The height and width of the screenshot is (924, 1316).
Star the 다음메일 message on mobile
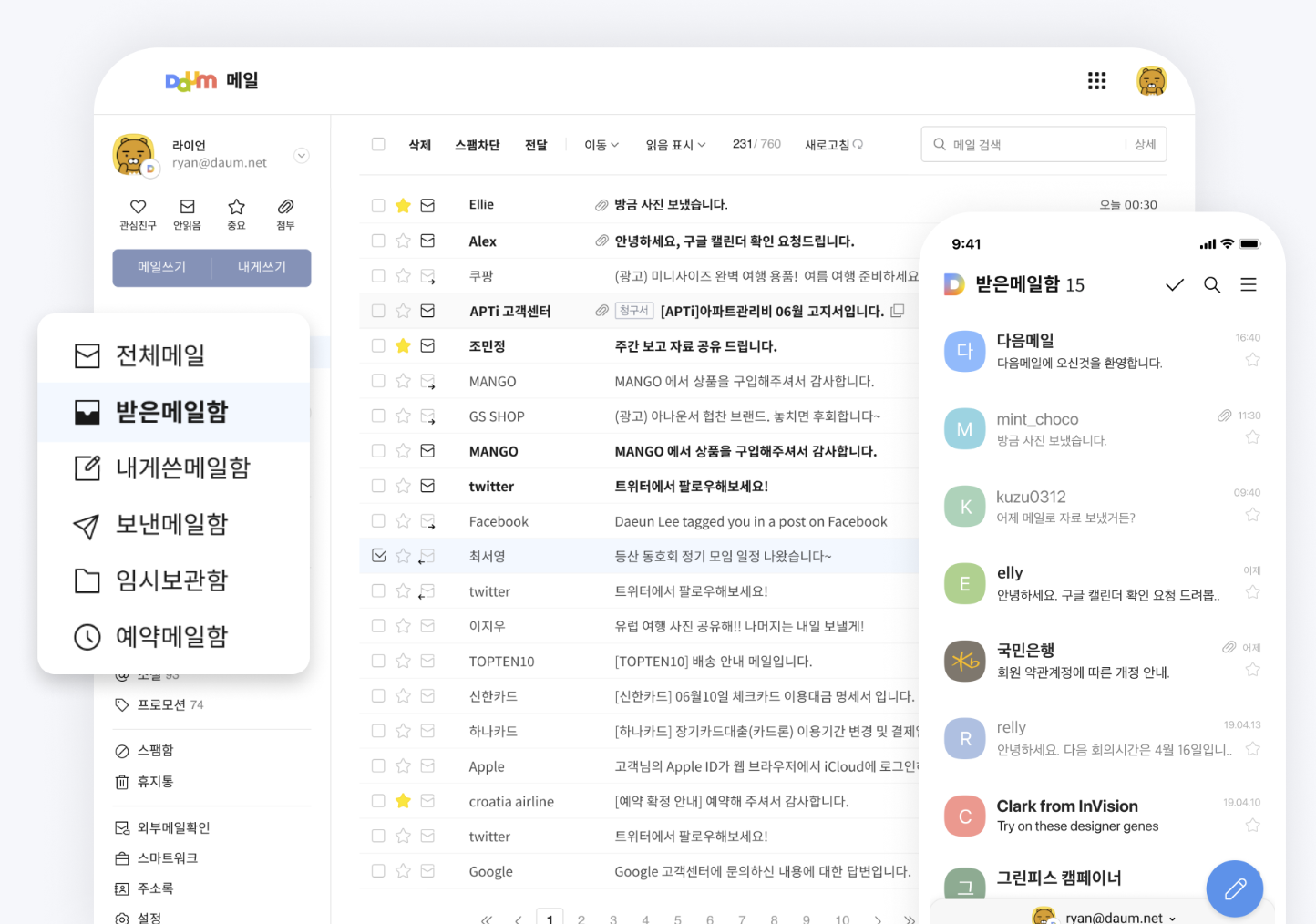(1253, 360)
